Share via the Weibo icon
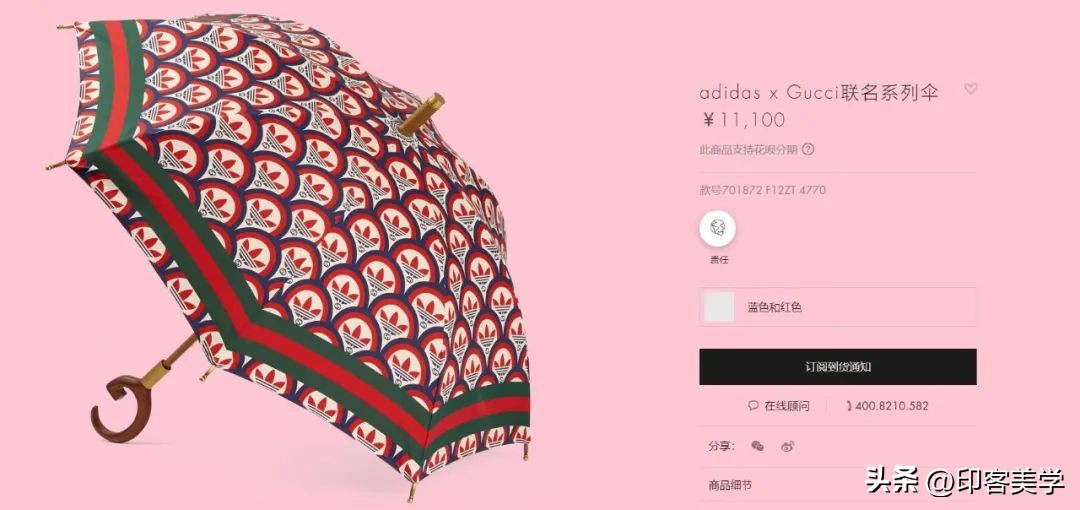 coord(788,446)
